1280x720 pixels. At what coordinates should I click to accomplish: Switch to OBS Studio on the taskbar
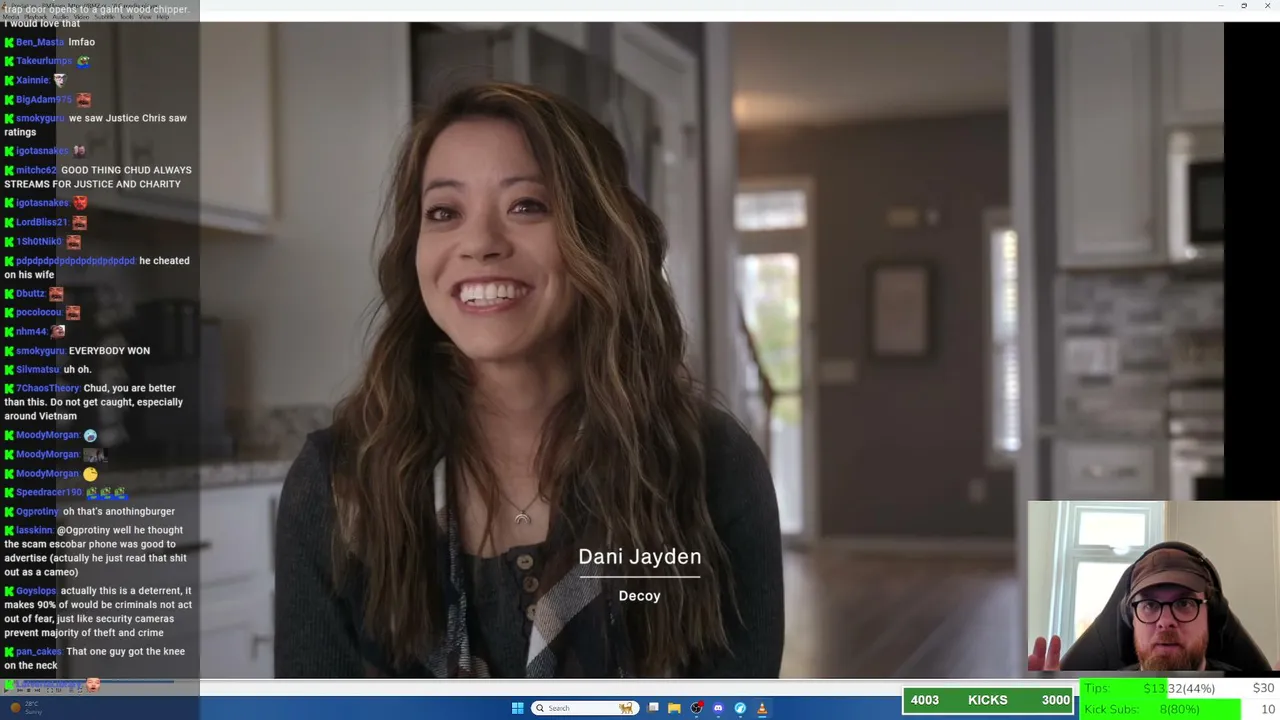click(697, 708)
